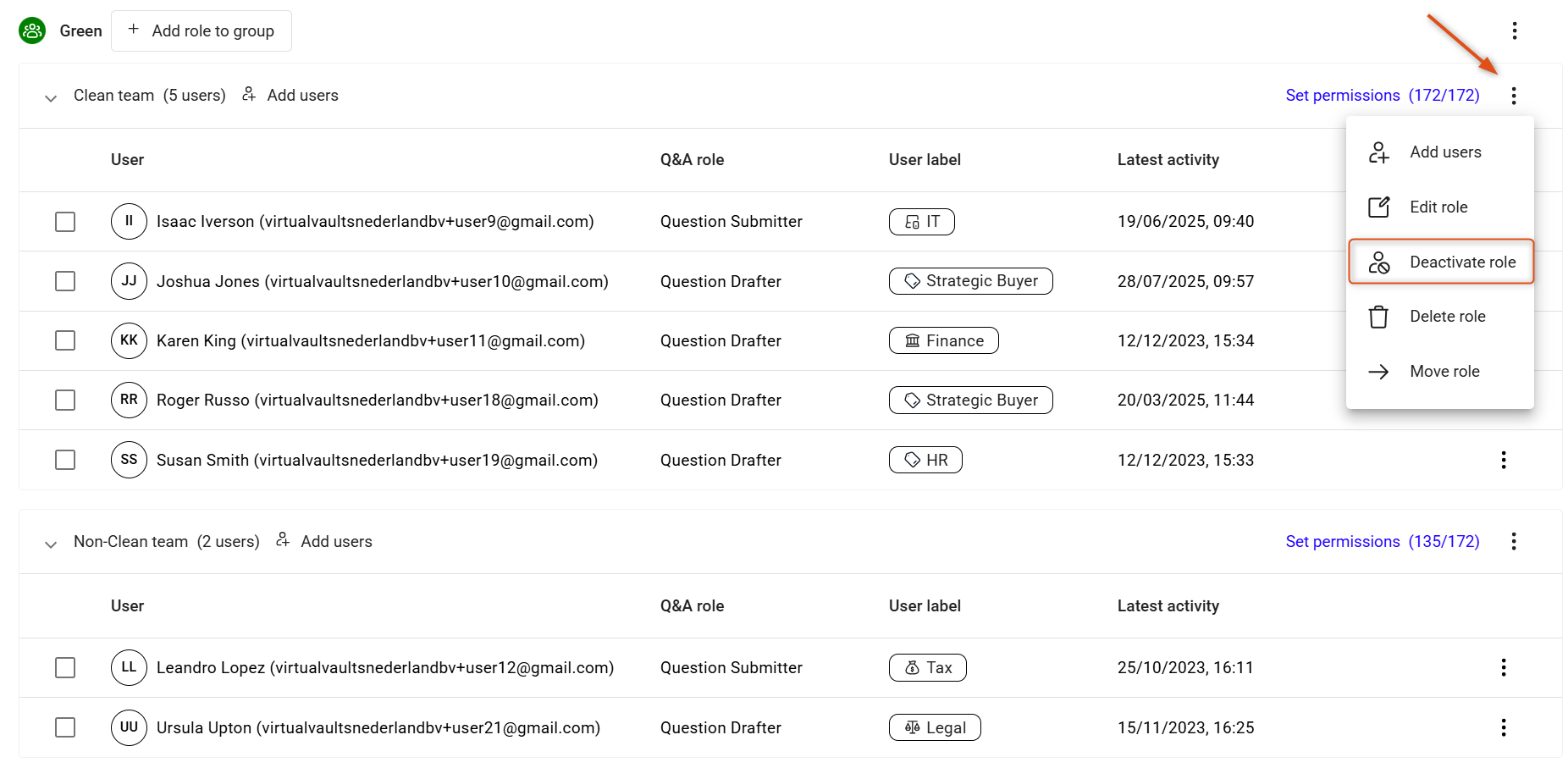Open Set permissions (172/172) for Clean team

[1382, 95]
